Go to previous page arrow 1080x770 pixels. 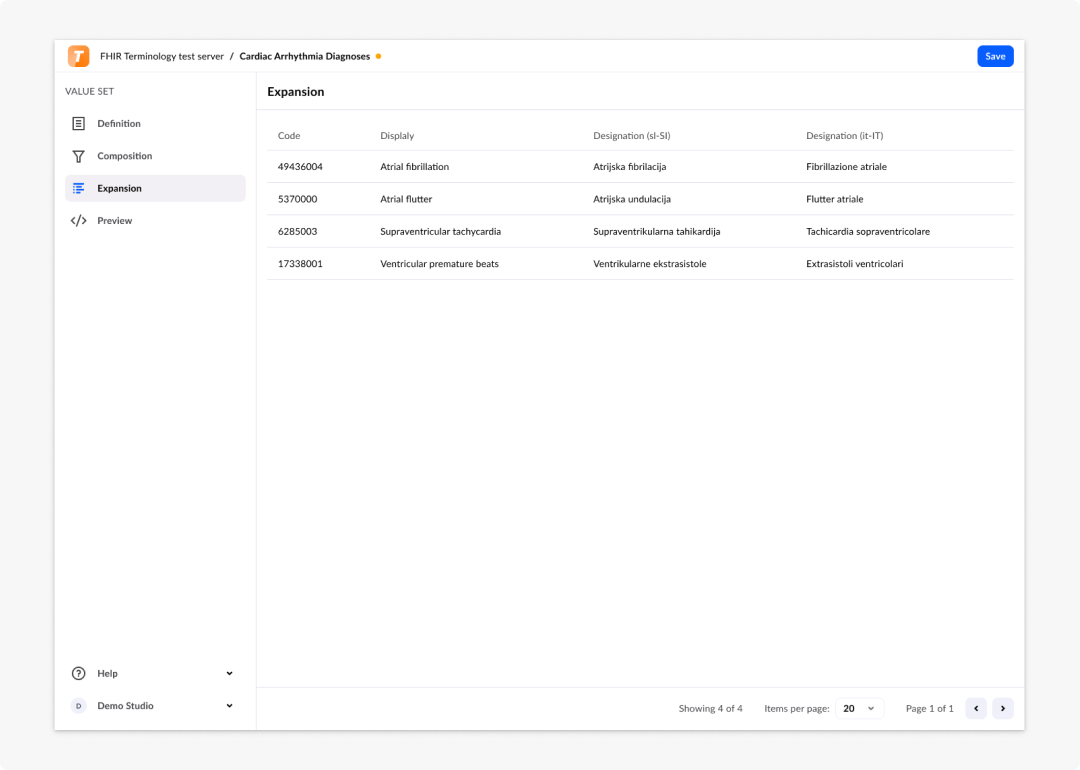pos(976,708)
